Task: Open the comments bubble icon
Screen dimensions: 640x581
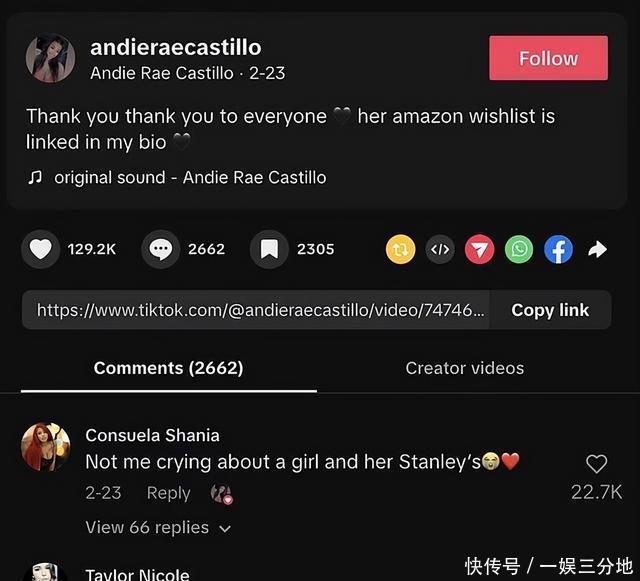Action: 160,249
